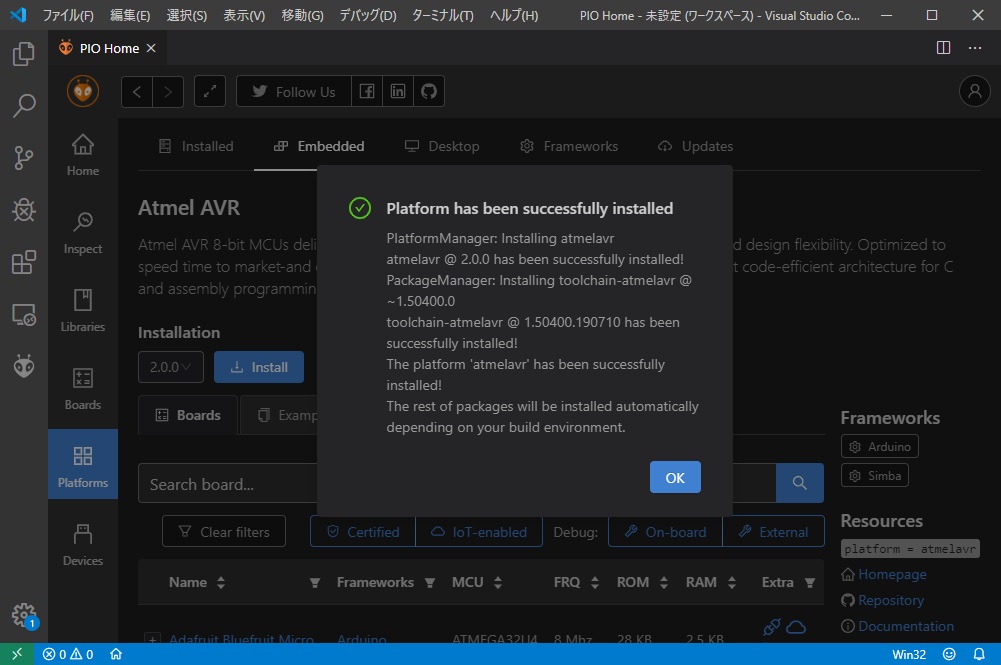1001x665 pixels.
Task: Open the Extra column filter funnel
Action: coord(809,583)
